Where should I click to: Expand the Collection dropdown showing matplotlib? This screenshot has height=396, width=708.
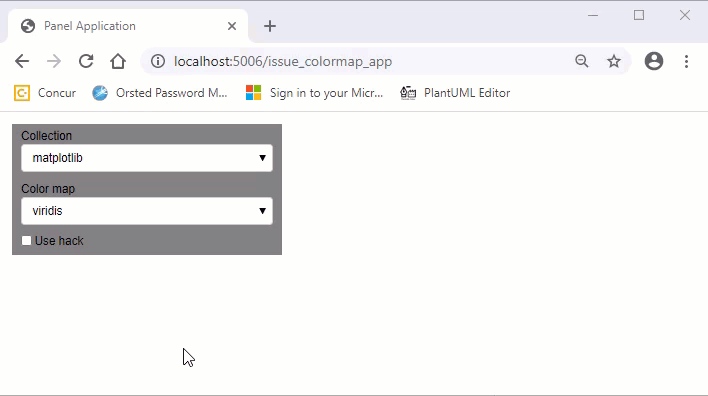(x=147, y=158)
